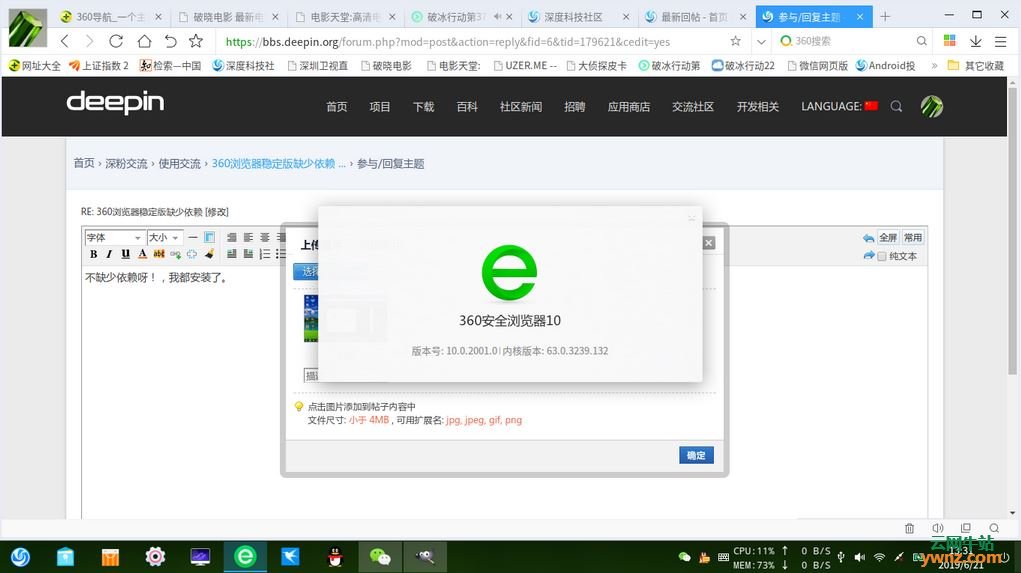Open the colorful extensions grid icon
Viewport: 1021px width, 573px height.
click(949, 41)
